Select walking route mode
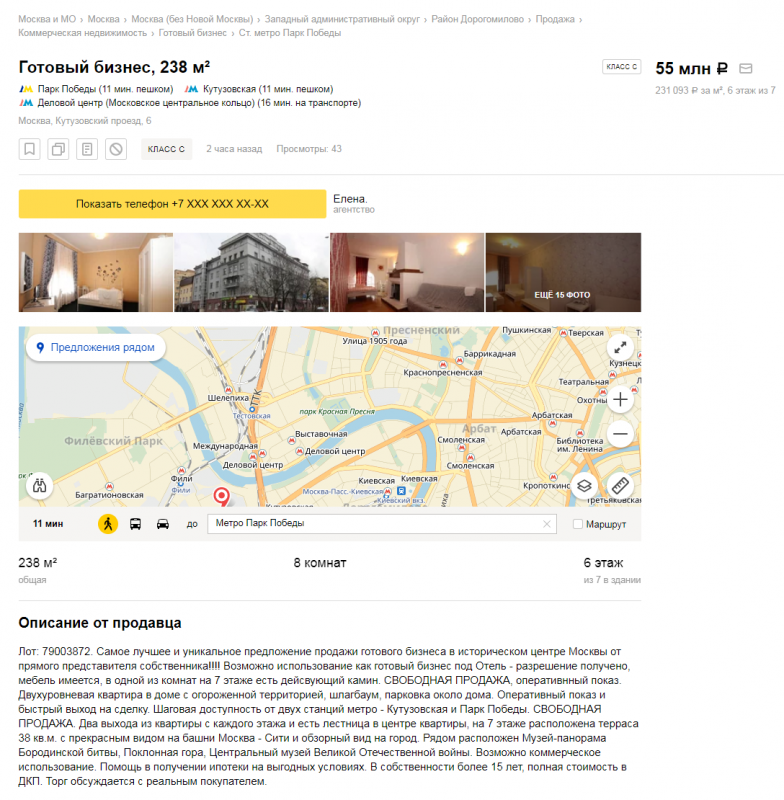The height and width of the screenshot is (800, 784). coord(108,524)
